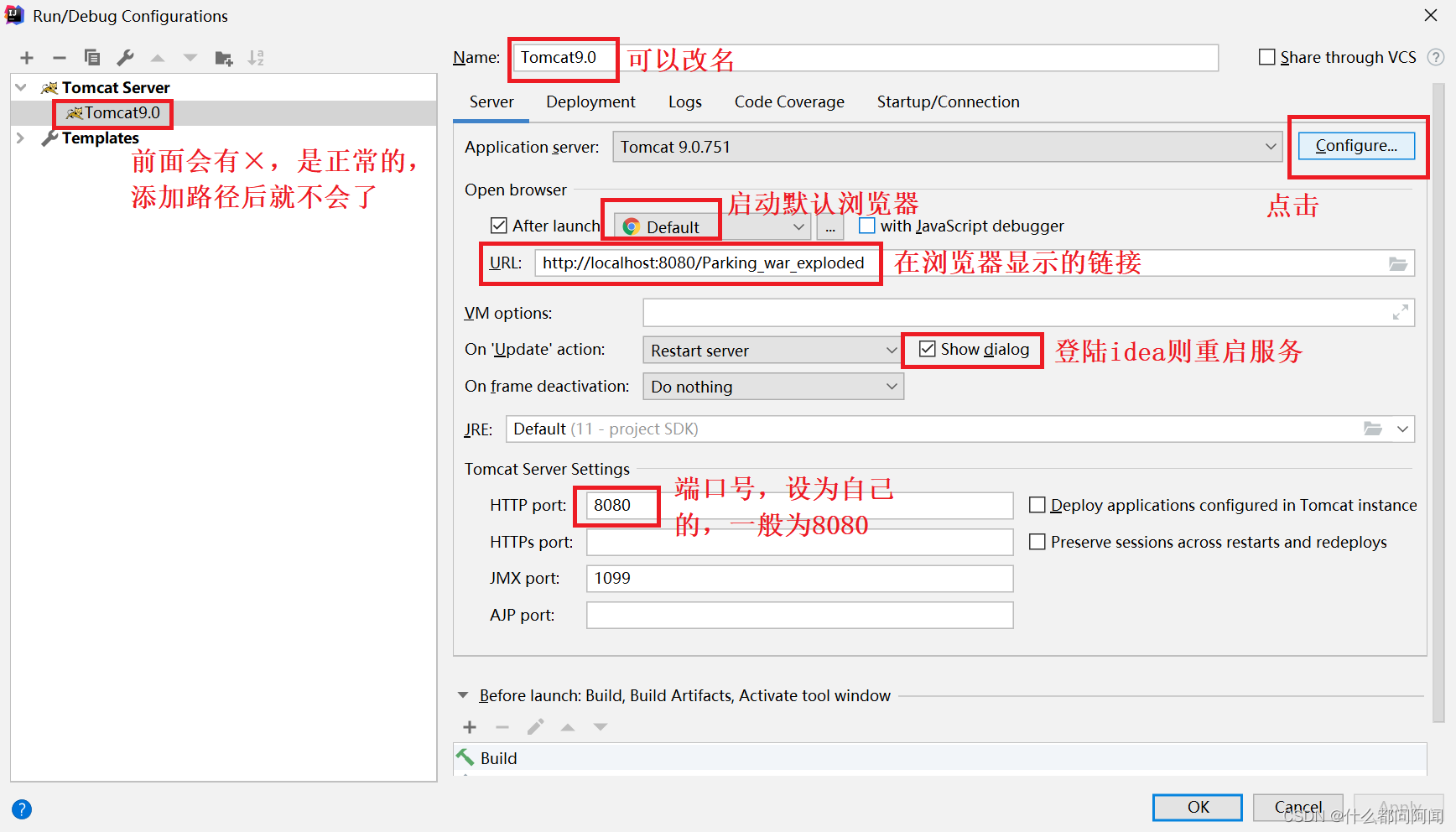Move the before launch task up
Viewport: 1456px width, 832px height.
[x=568, y=727]
